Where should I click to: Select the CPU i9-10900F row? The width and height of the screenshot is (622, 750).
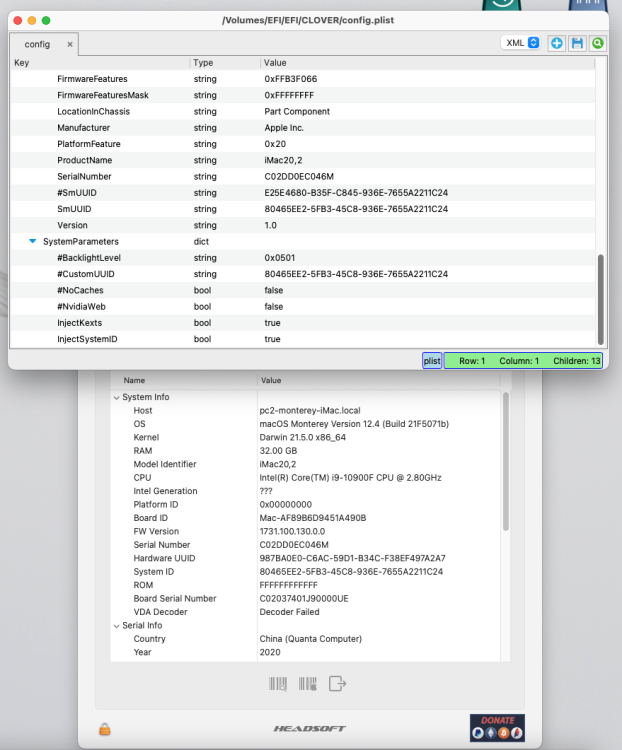pyautogui.click(x=306, y=477)
